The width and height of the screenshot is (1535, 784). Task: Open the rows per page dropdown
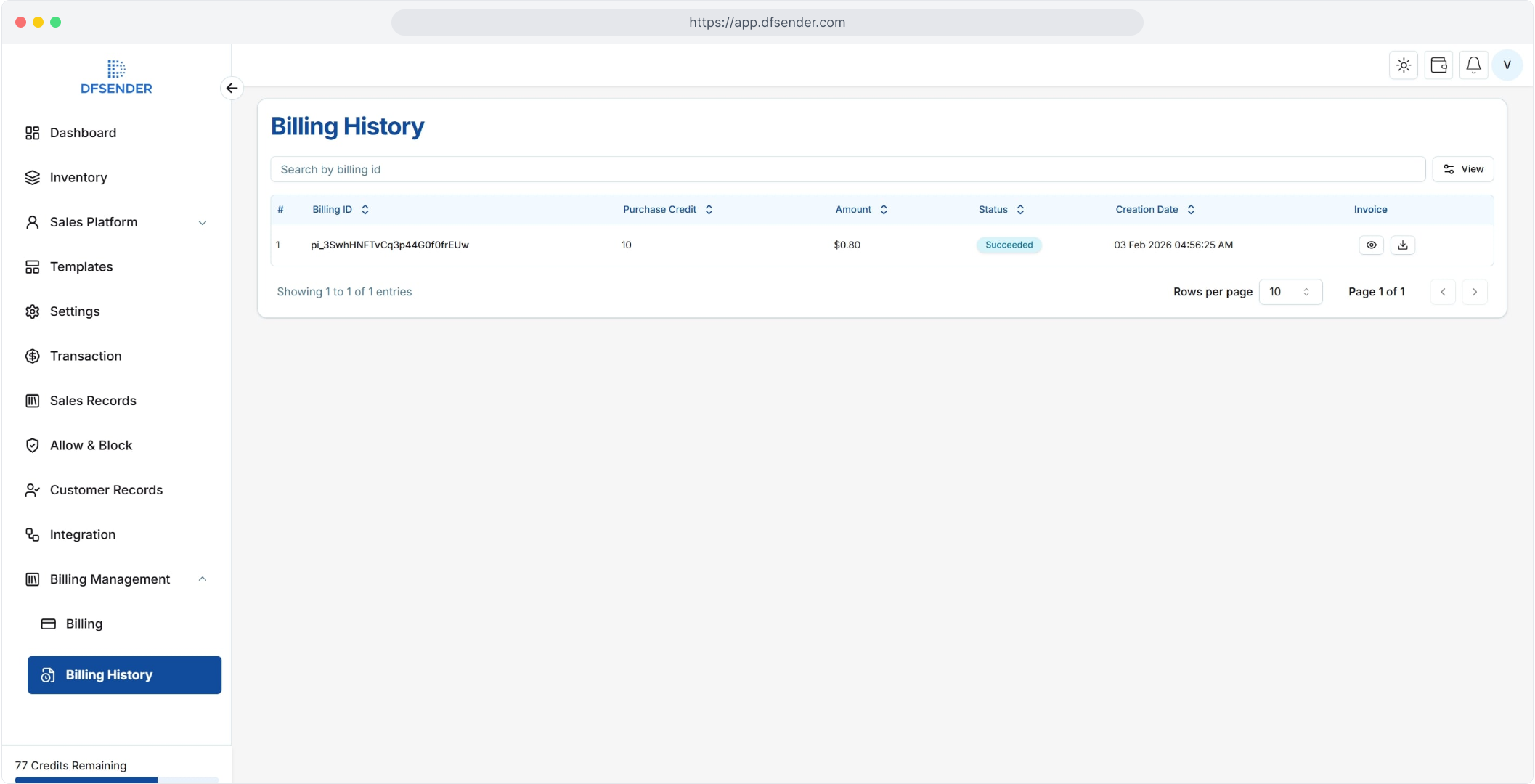pyautogui.click(x=1290, y=292)
